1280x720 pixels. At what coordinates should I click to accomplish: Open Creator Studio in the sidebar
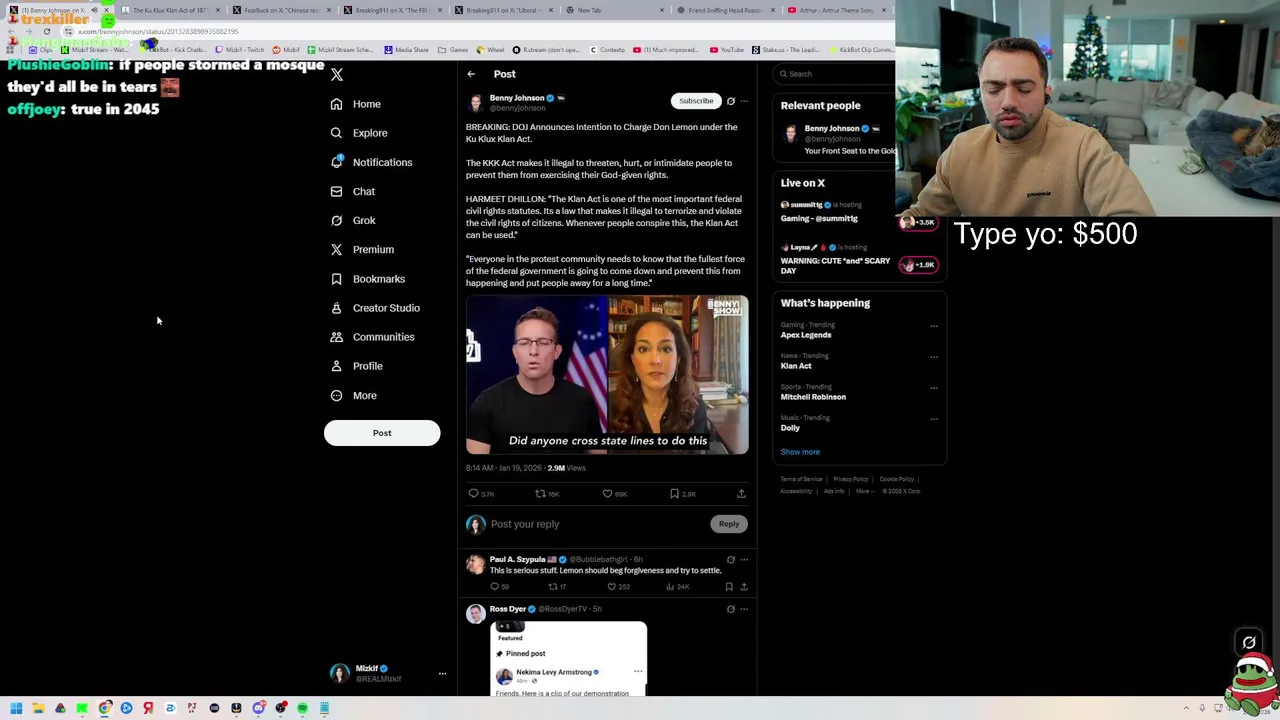tap(375, 308)
